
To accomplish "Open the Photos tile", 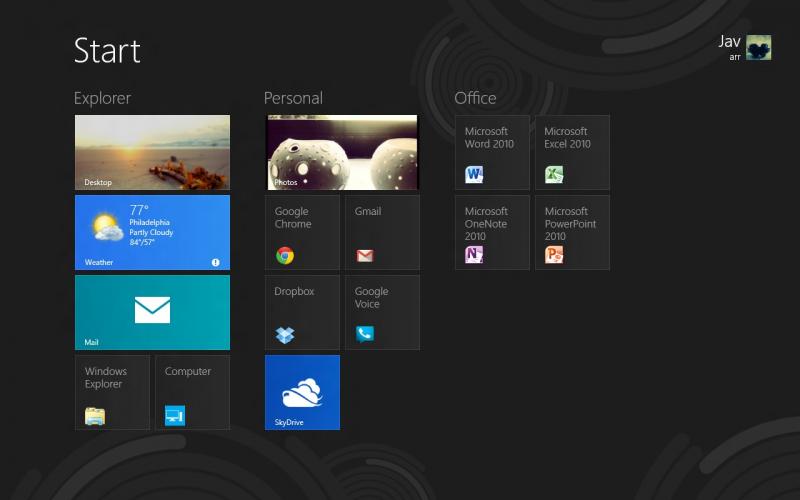I will (x=342, y=152).
